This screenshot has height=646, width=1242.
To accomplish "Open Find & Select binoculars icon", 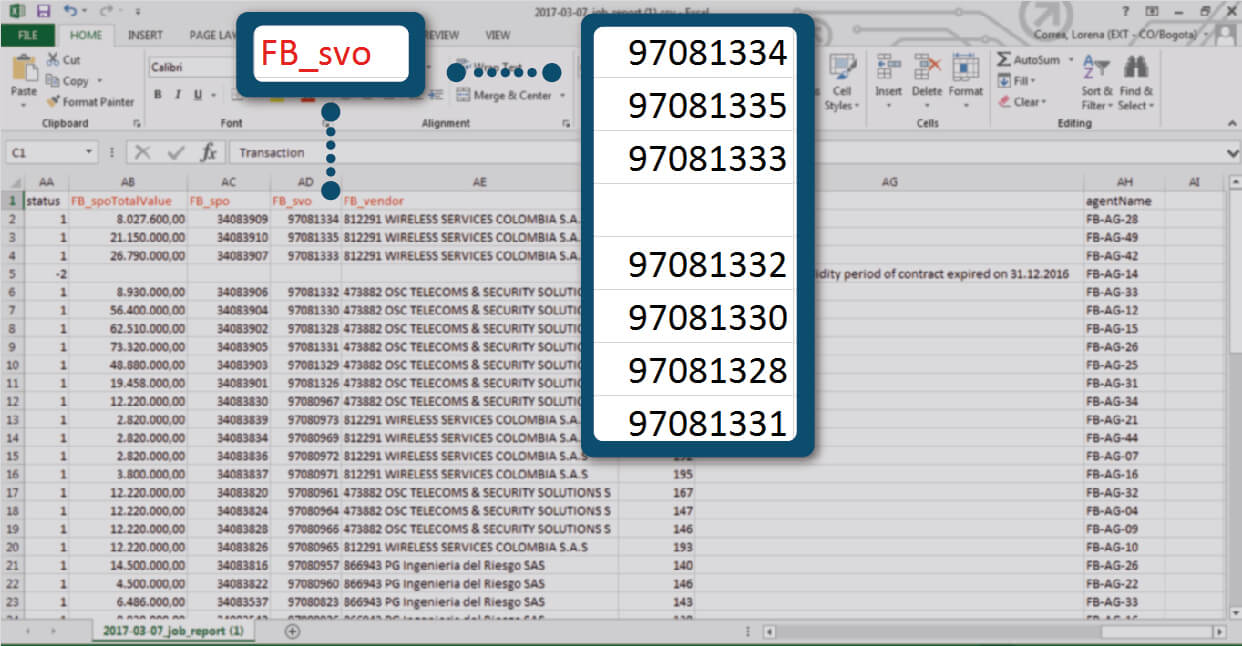I will coord(1135,68).
